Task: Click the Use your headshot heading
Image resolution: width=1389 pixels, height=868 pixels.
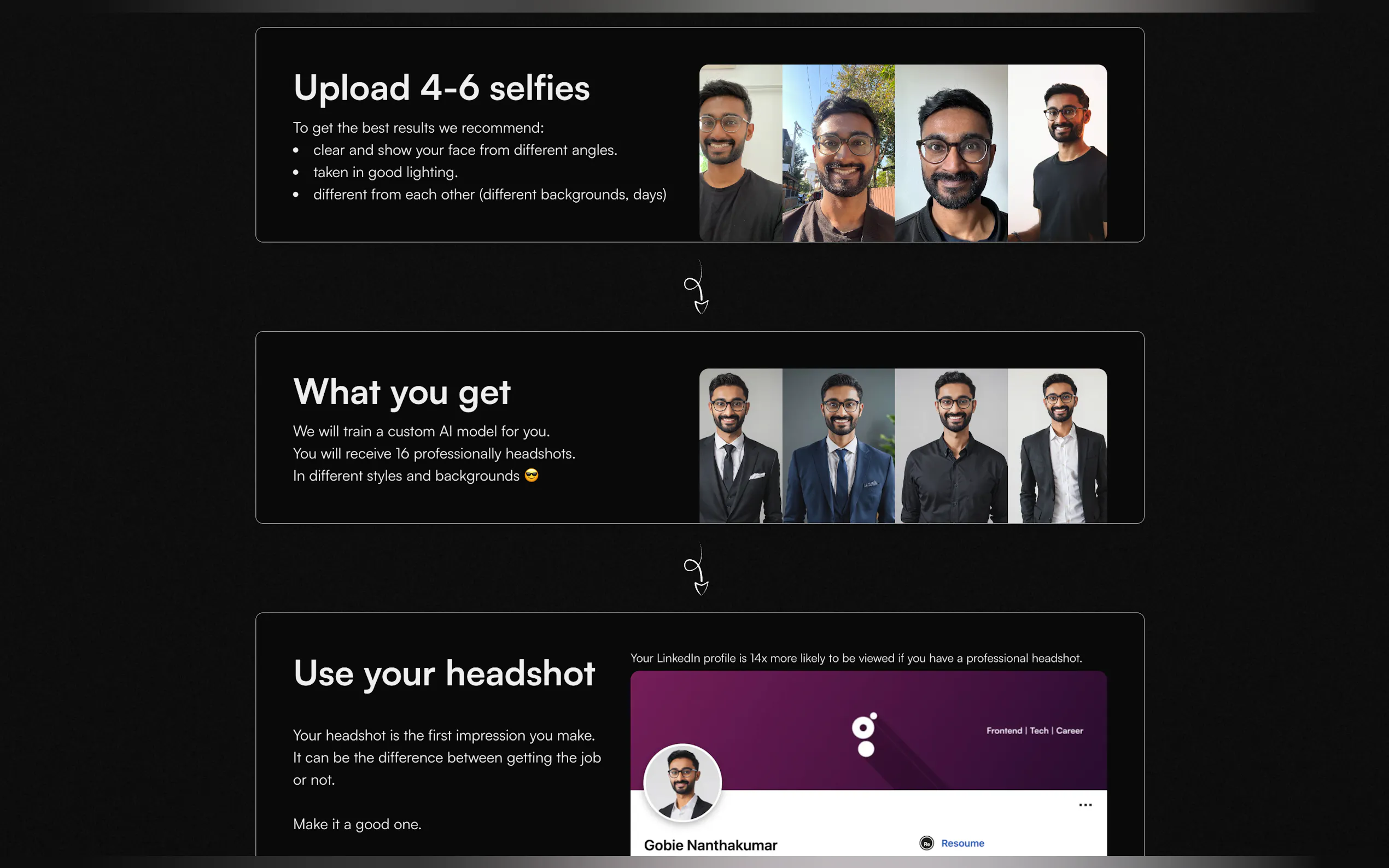Action: point(444,673)
